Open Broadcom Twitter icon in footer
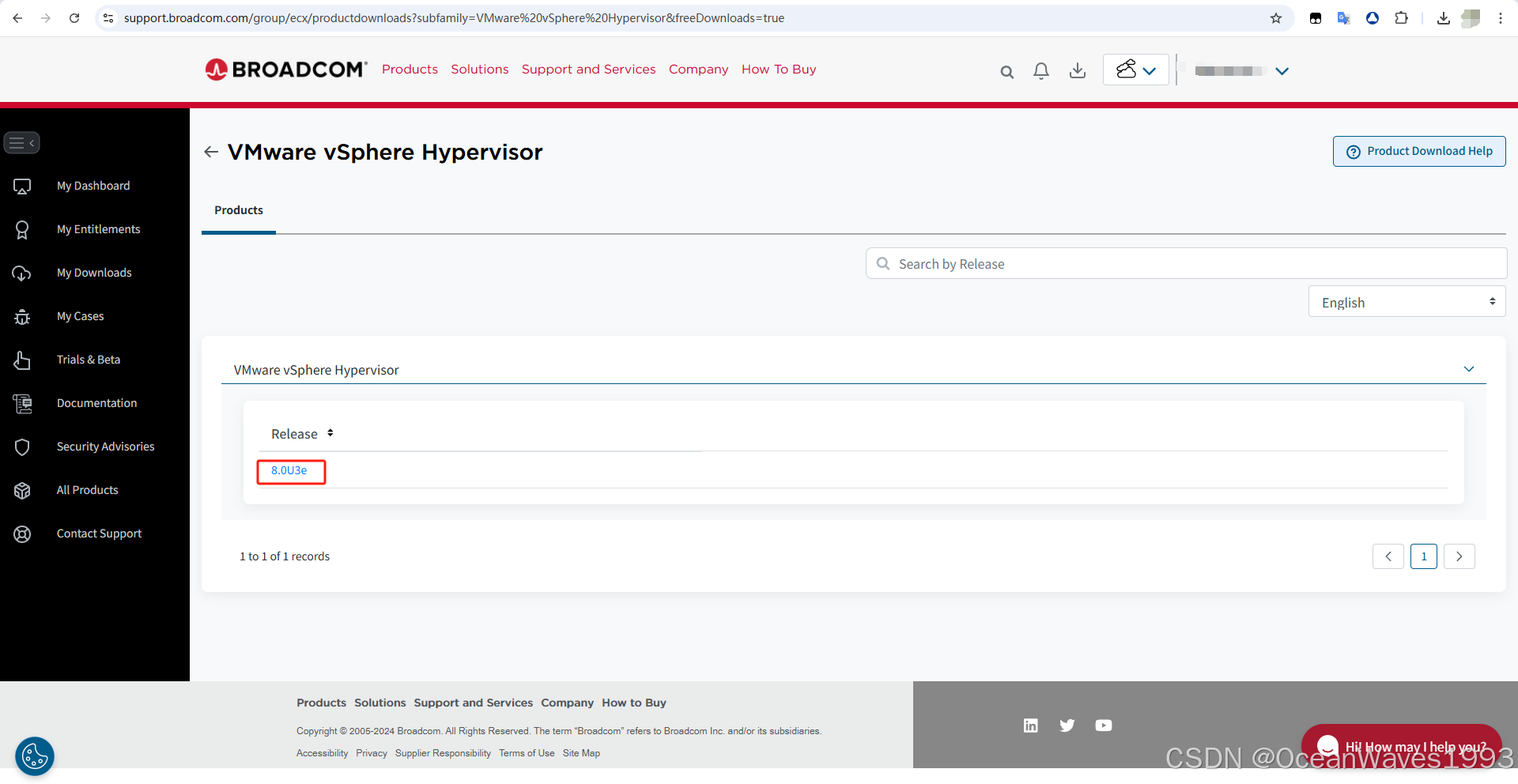 [1067, 726]
